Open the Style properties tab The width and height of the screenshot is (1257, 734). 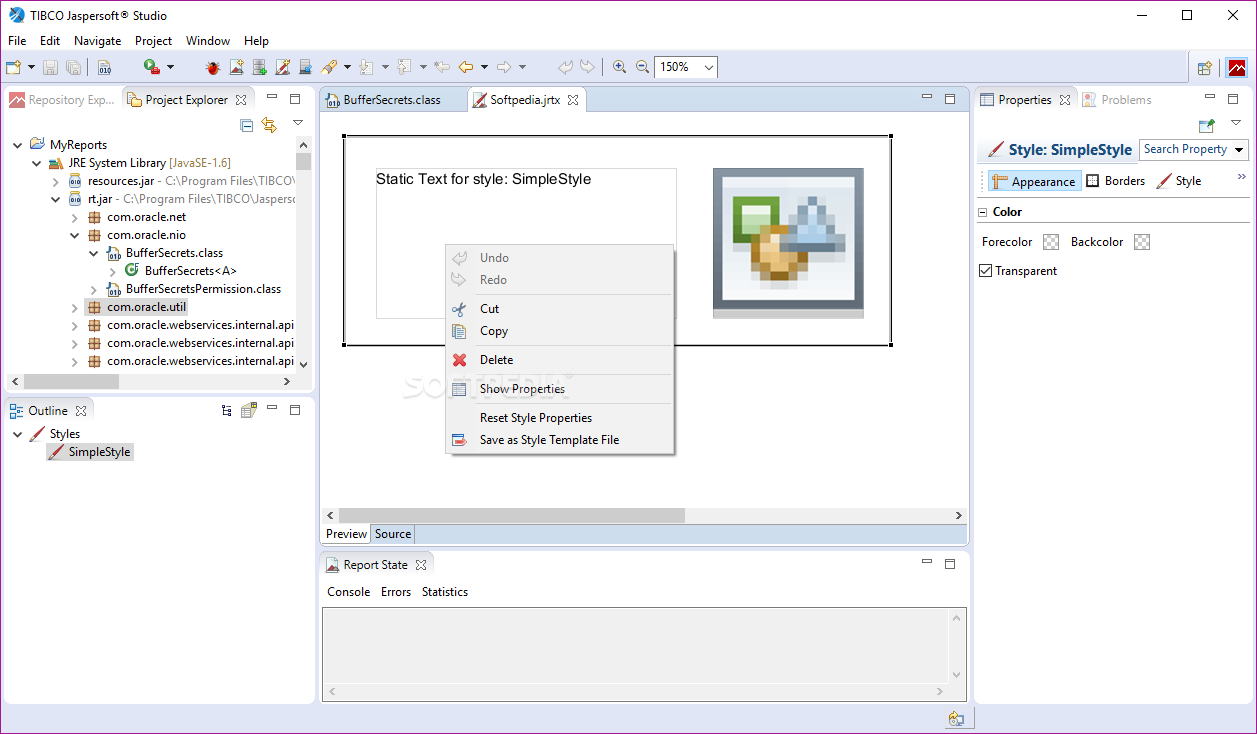click(x=1178, y=181)
